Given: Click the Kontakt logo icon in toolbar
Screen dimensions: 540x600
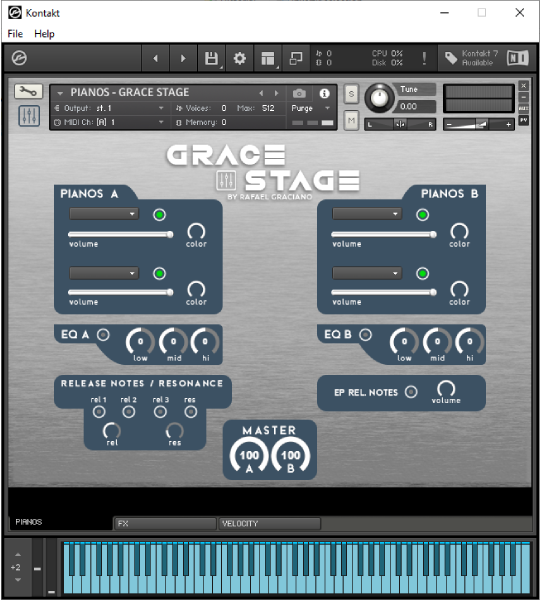Looking at the screenshot, I should pyautogui.click(x=19, y=58).
